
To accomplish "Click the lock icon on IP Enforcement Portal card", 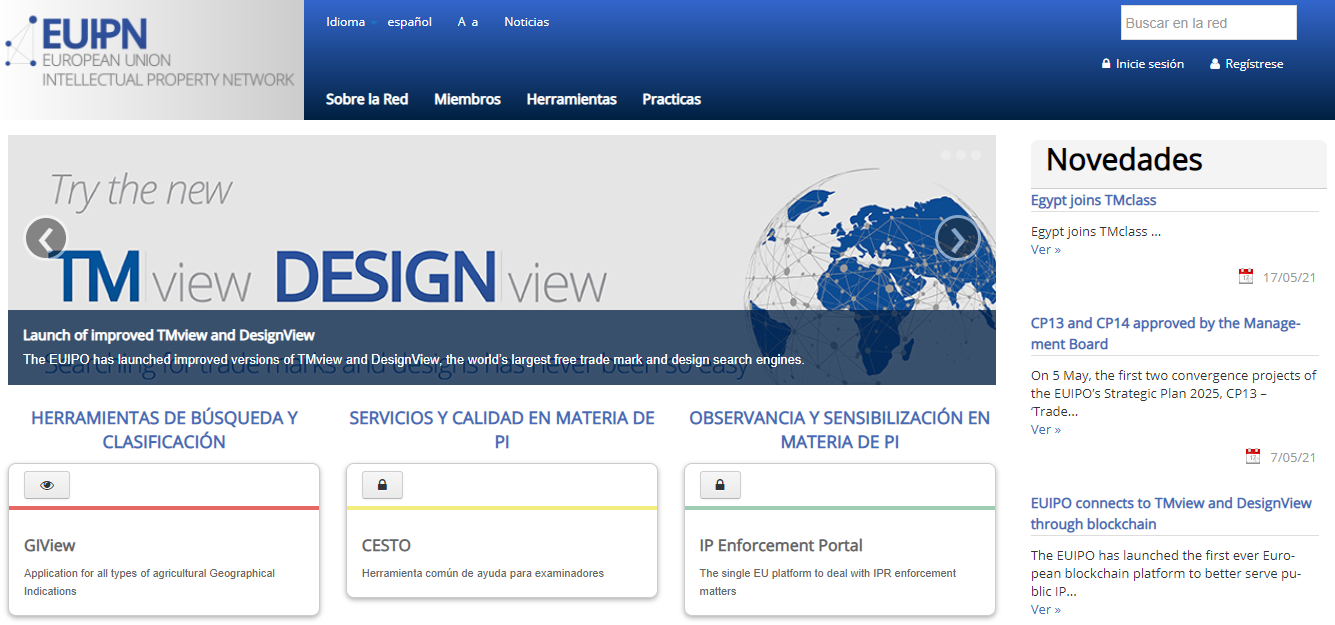I will pyautogui.click(x=720, y=486).
